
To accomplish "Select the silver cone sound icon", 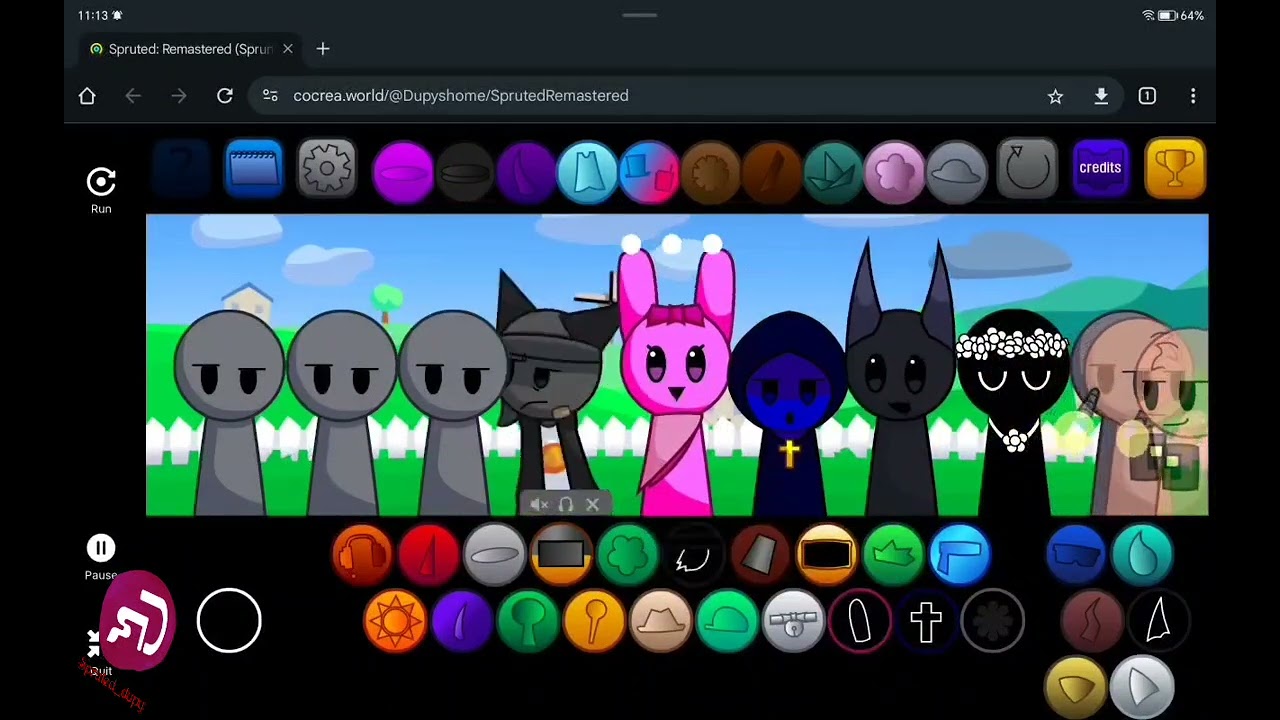I will (x=1142, y=687).
